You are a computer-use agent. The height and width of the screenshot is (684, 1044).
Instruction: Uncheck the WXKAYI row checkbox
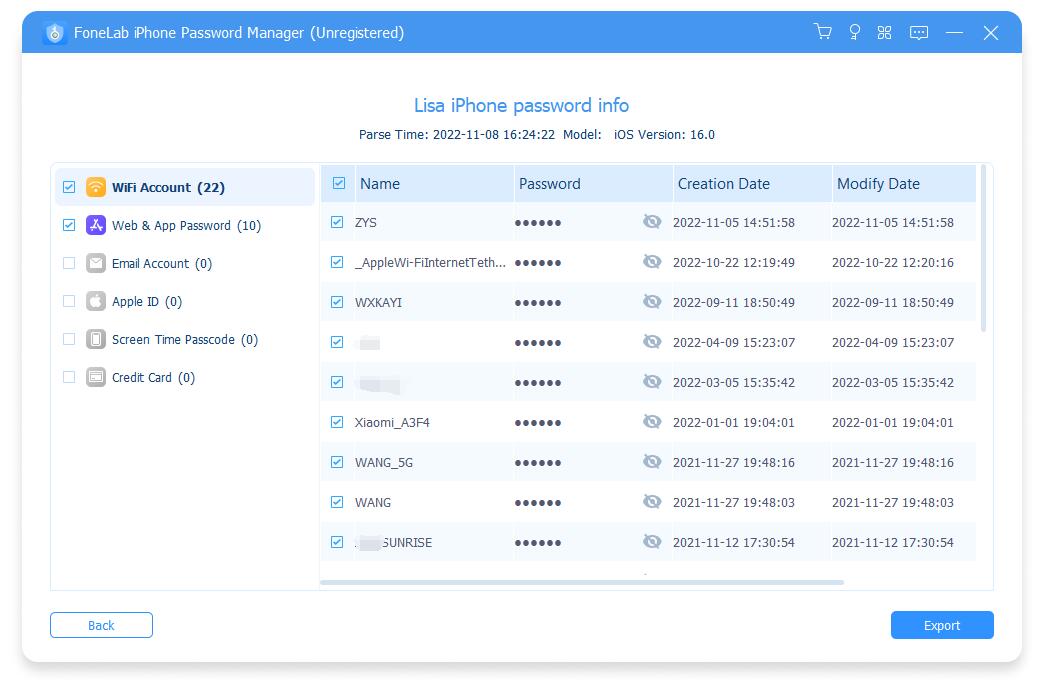pos(337,302)
